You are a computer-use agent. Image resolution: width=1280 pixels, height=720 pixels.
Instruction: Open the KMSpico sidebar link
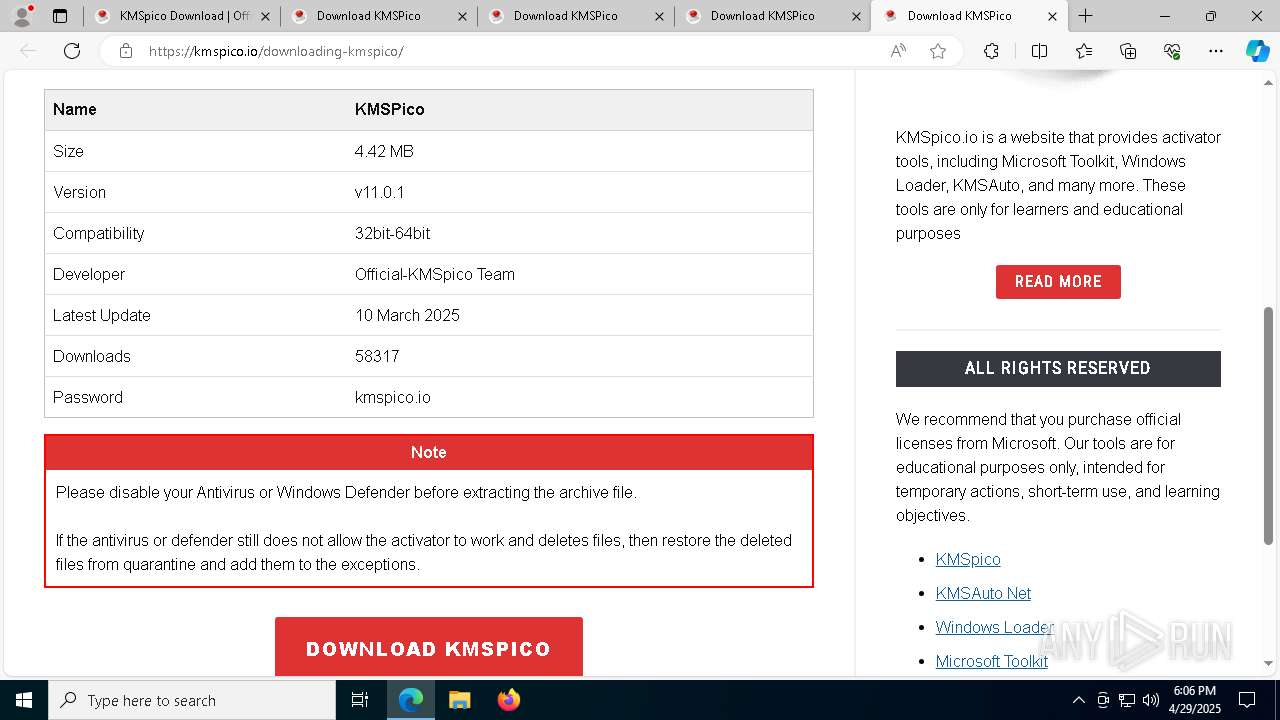coord(968,559)
